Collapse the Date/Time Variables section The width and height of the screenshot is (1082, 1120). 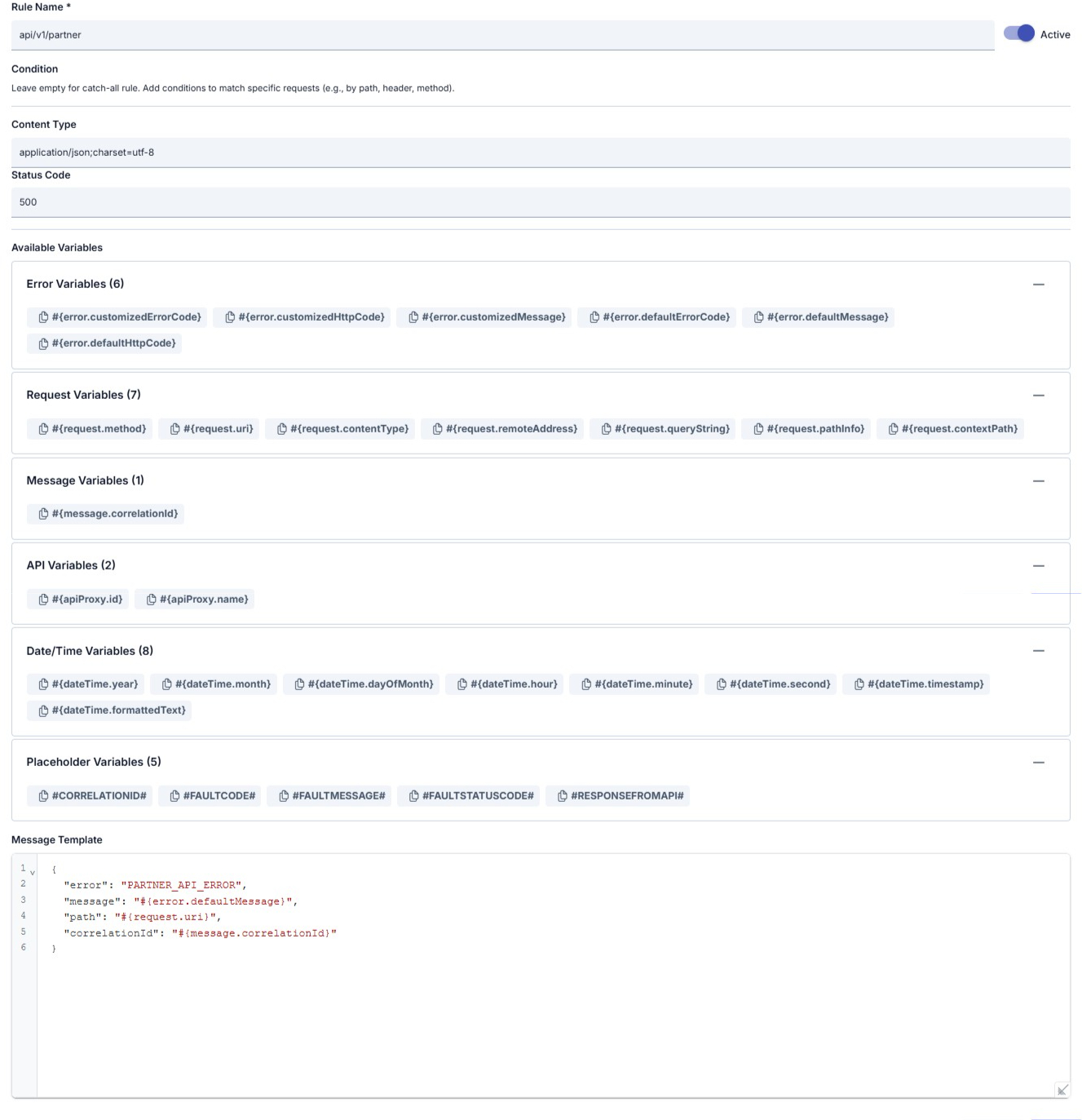point(1039,651)
